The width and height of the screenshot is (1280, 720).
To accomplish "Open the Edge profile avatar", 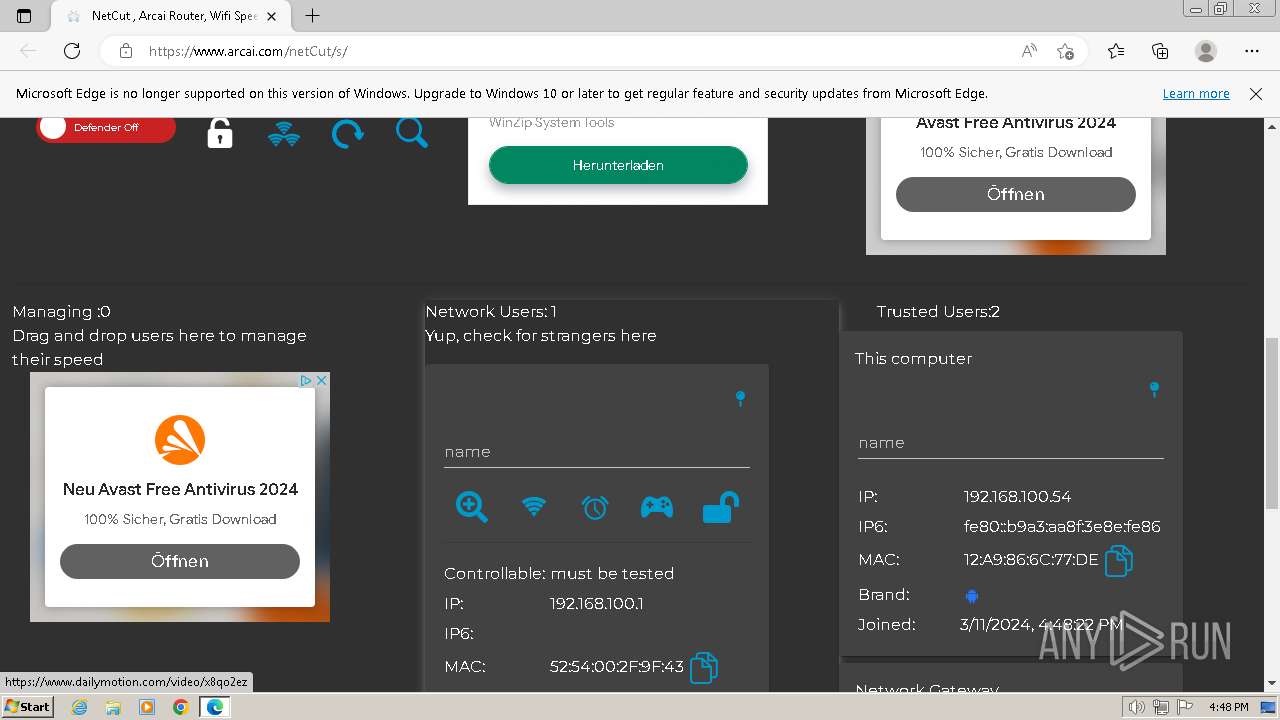I will [1206, 51].
